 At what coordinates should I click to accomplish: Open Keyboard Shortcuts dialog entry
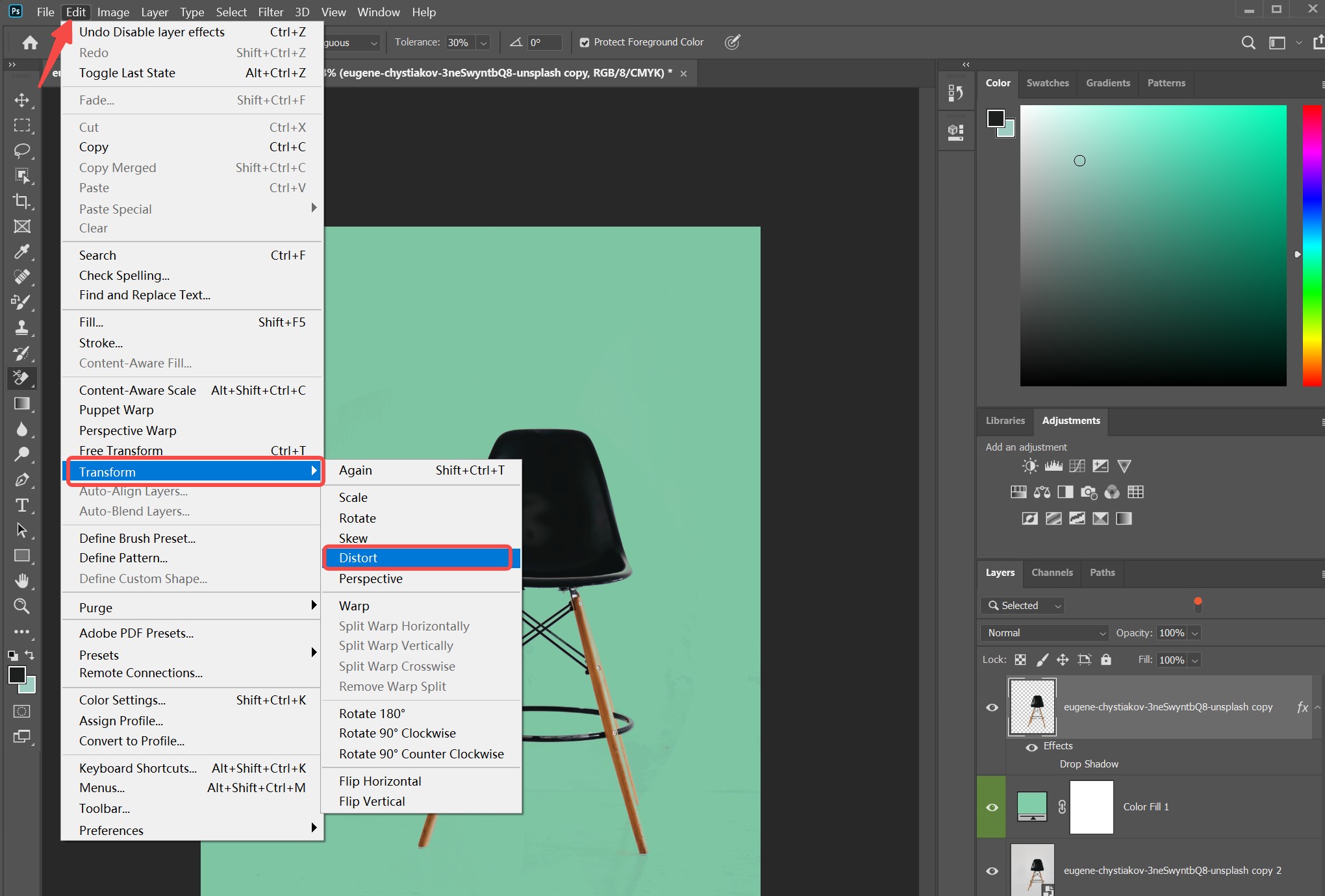(x=192, y=768)
